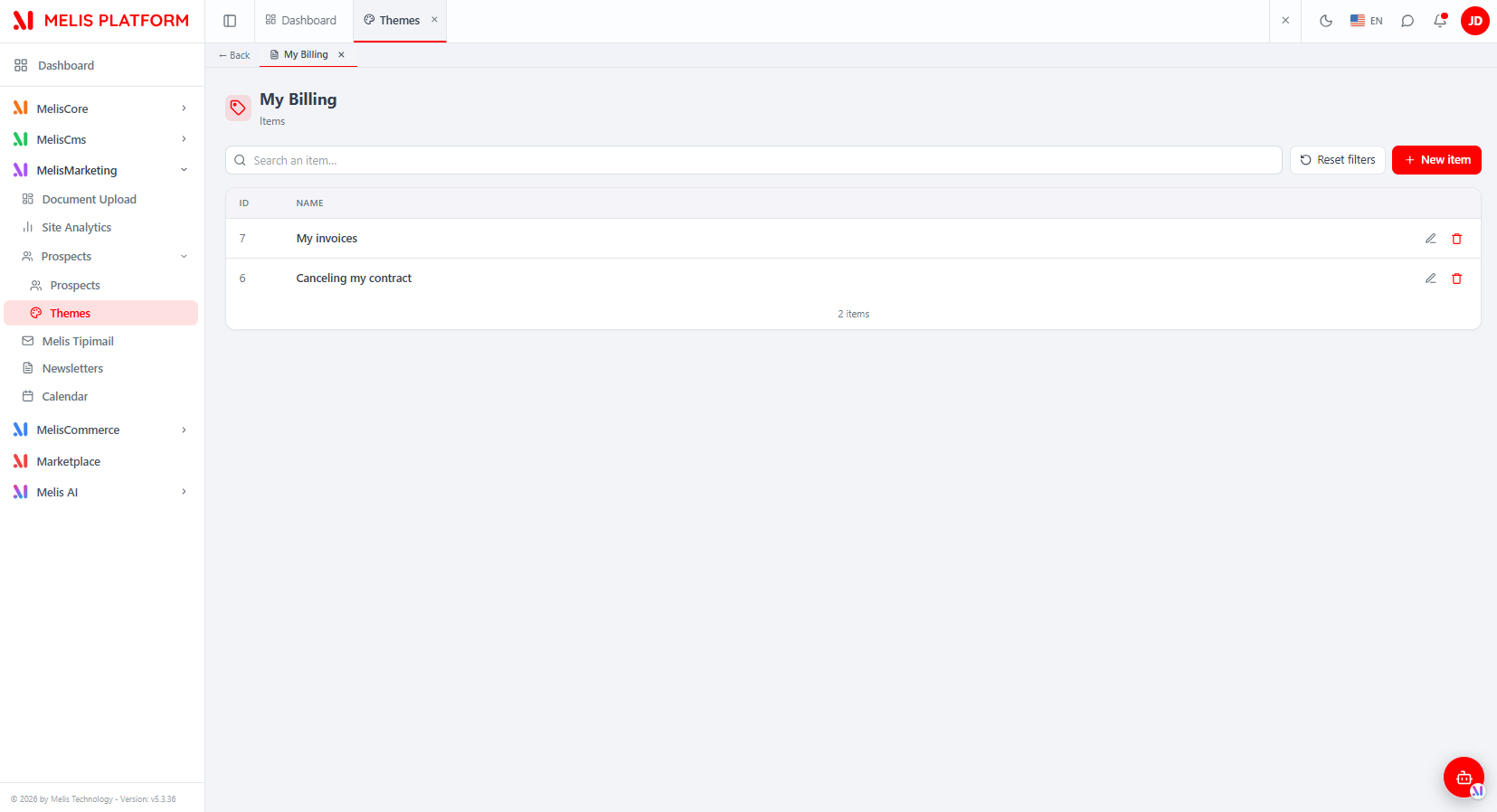Close all tabs with the top X icon
This screenshot has width=1497, height=812.
pos(1285,20)
